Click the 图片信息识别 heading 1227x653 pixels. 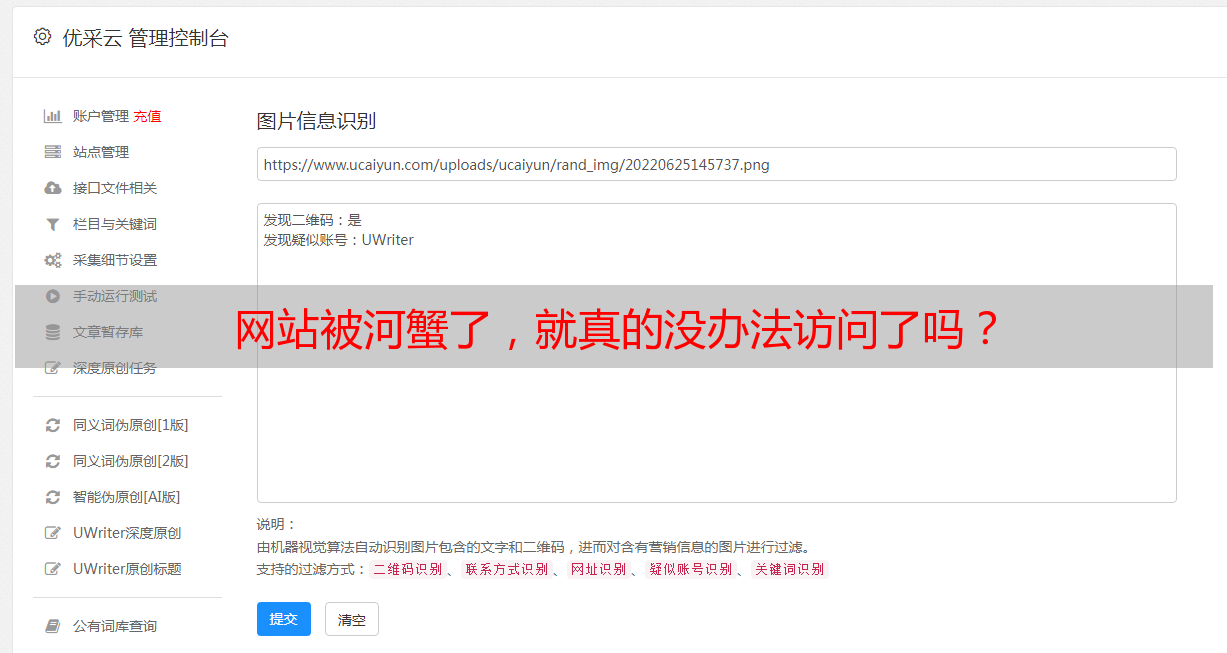pyautogui.click(x=316, y=121)
